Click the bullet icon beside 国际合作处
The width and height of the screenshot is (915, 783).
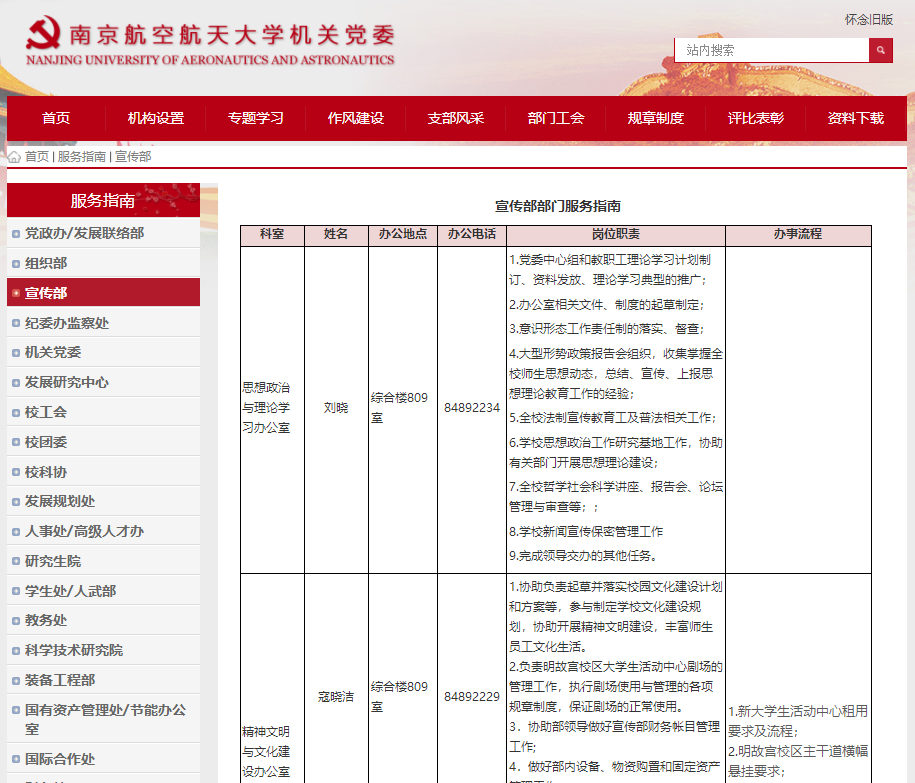click(15, 760)
